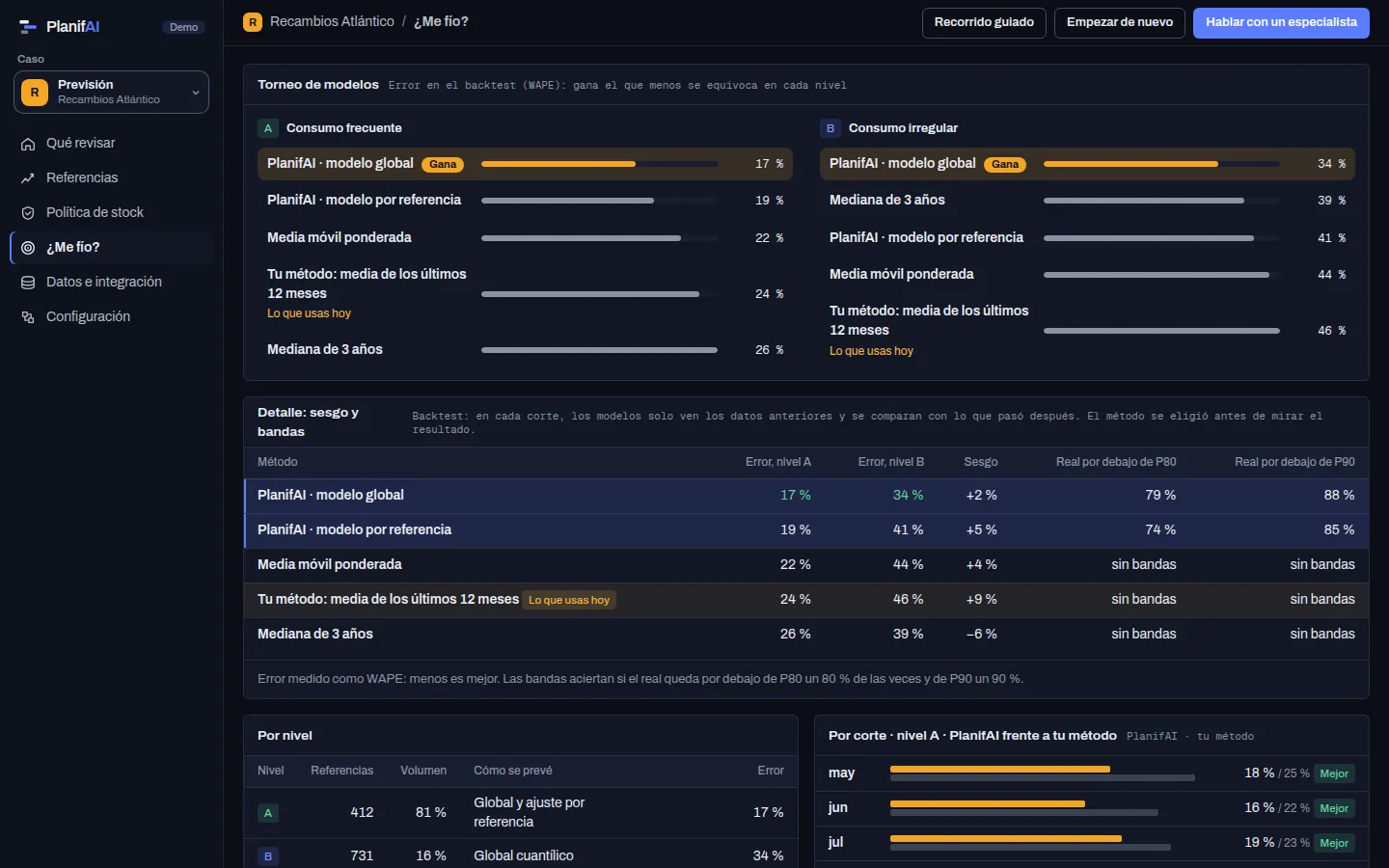Click the home icon beside Qué revisar
The height and width of the screenshot is (868, 1389).
click(x=28, y=144)
